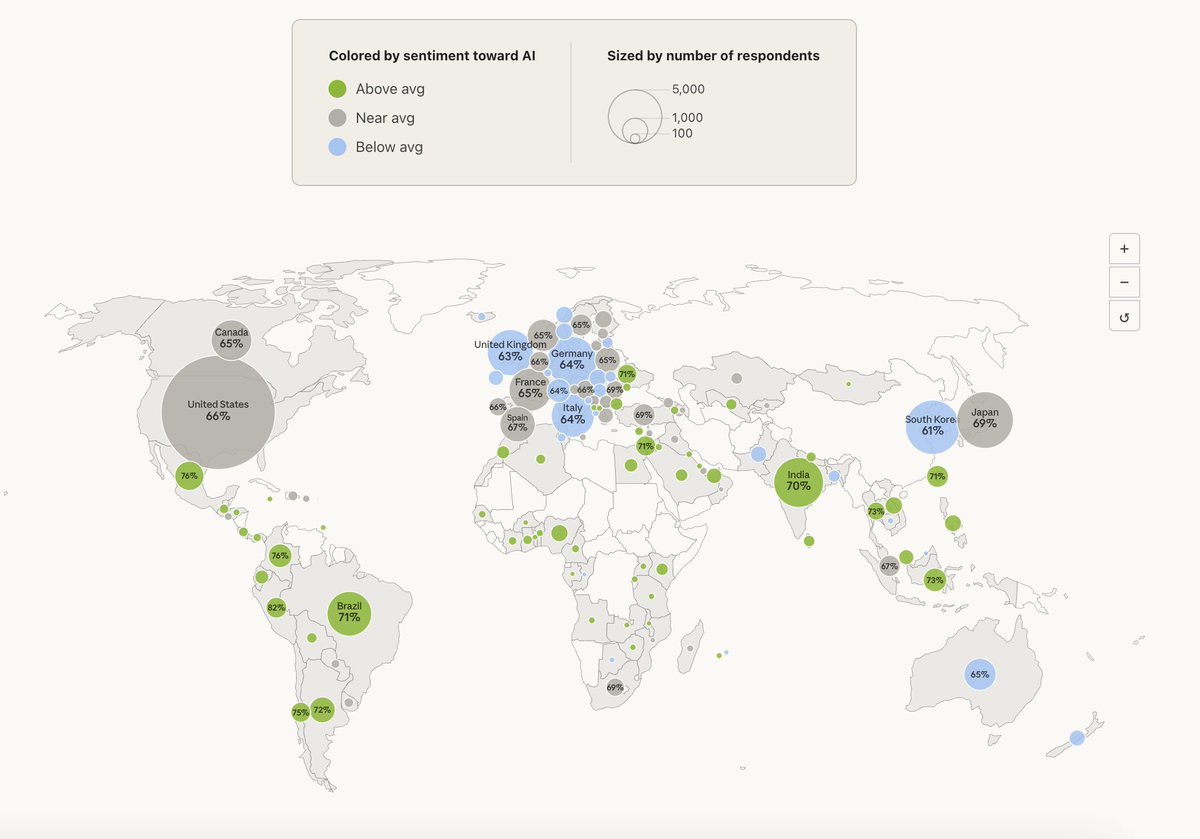Select the green bubble over the Philippines
This screenshot has height=839, width=1200.
953,522
